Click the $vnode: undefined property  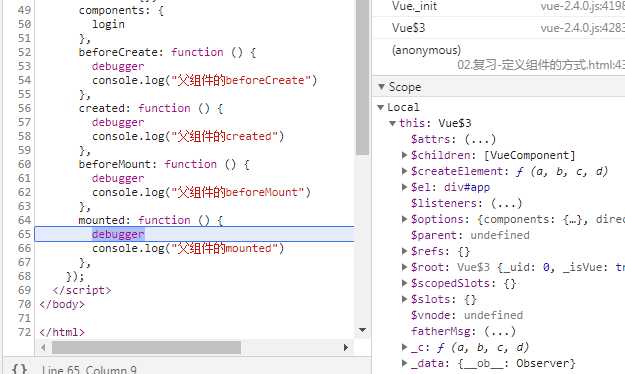click(467, 315)
